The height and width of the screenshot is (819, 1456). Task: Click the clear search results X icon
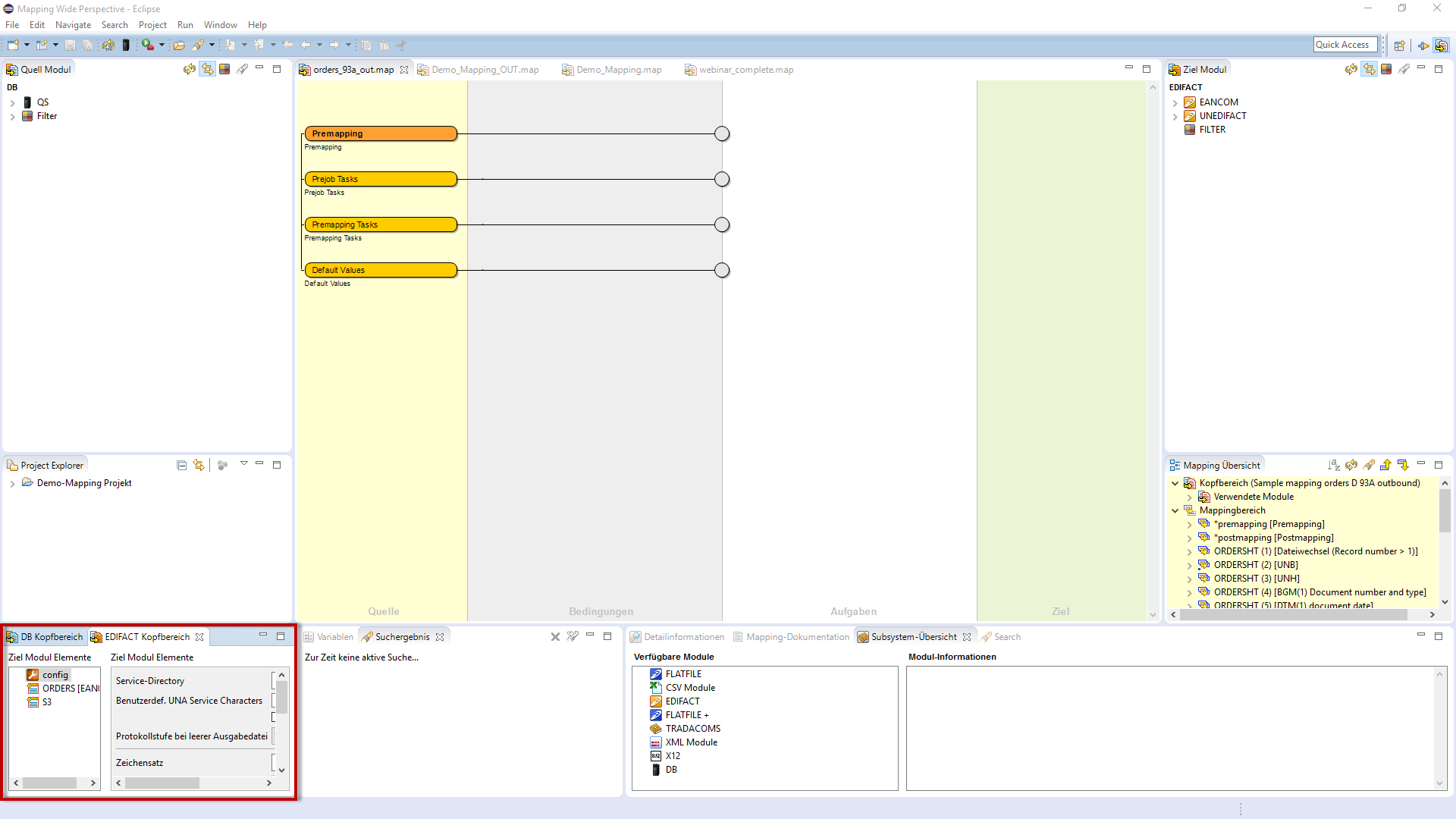555,637
